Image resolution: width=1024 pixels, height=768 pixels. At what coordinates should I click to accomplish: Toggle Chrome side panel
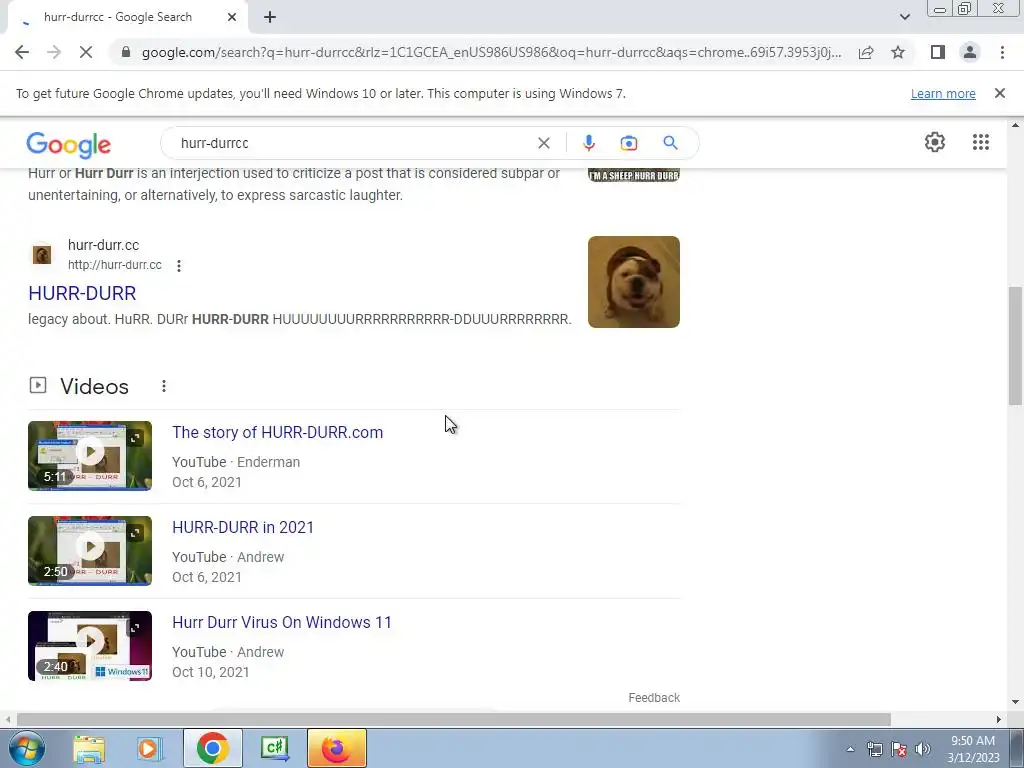(938, 52)
